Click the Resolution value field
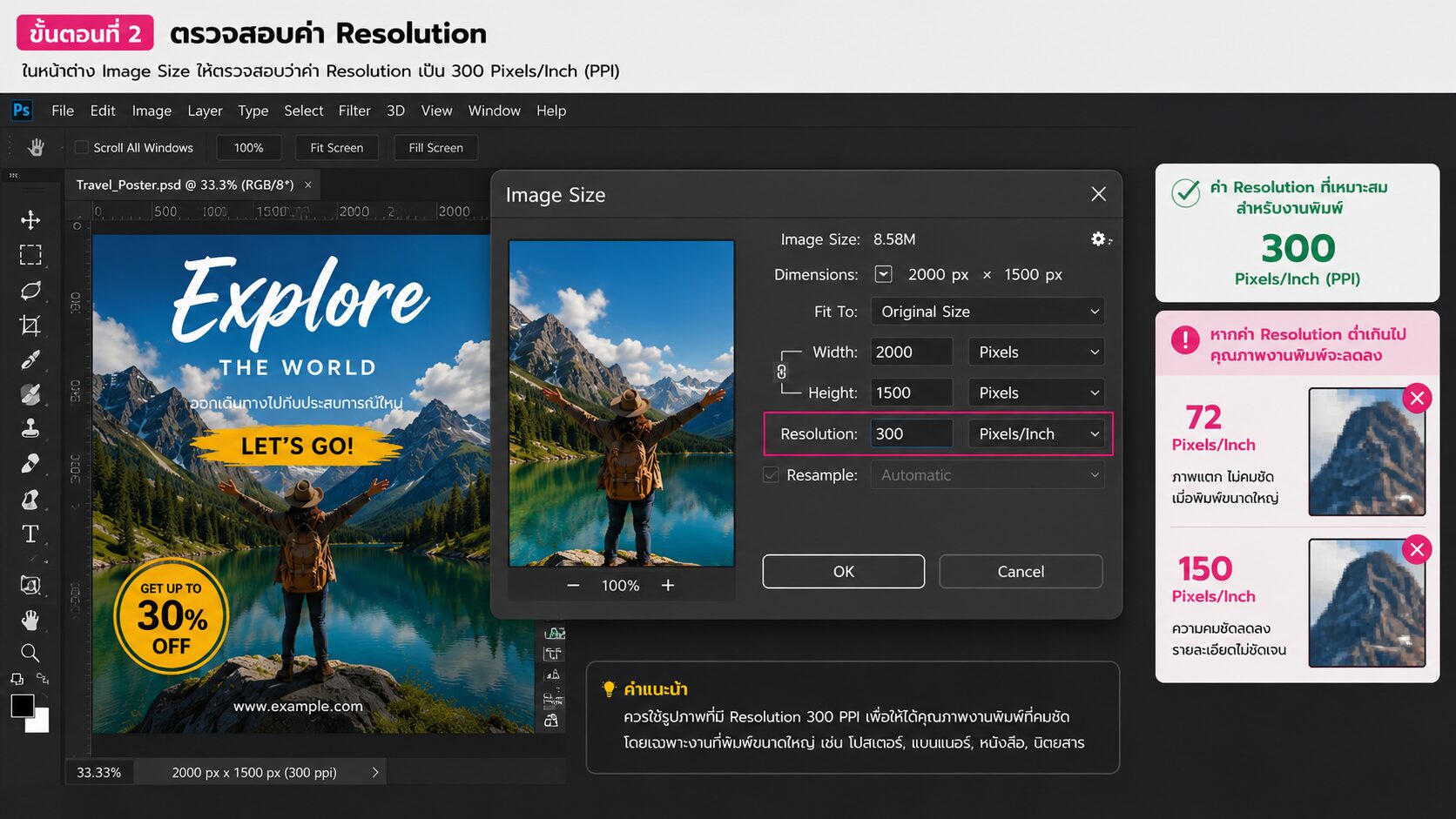This screenshot has width=1456, height=819. tap(912, 433)
